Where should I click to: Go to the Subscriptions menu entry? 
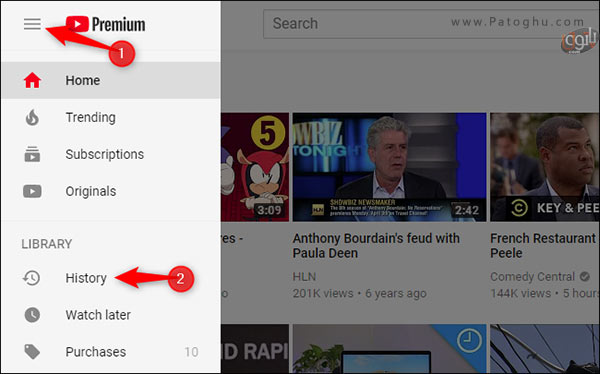pos(111,154)
